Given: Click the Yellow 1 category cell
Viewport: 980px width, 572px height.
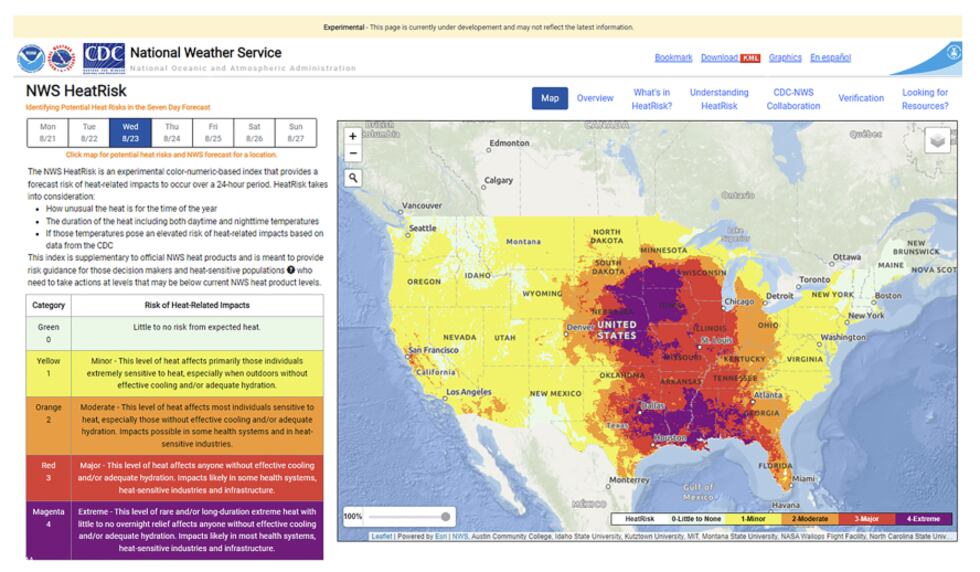Looking at the screenshot, I should tap(48, 373).
